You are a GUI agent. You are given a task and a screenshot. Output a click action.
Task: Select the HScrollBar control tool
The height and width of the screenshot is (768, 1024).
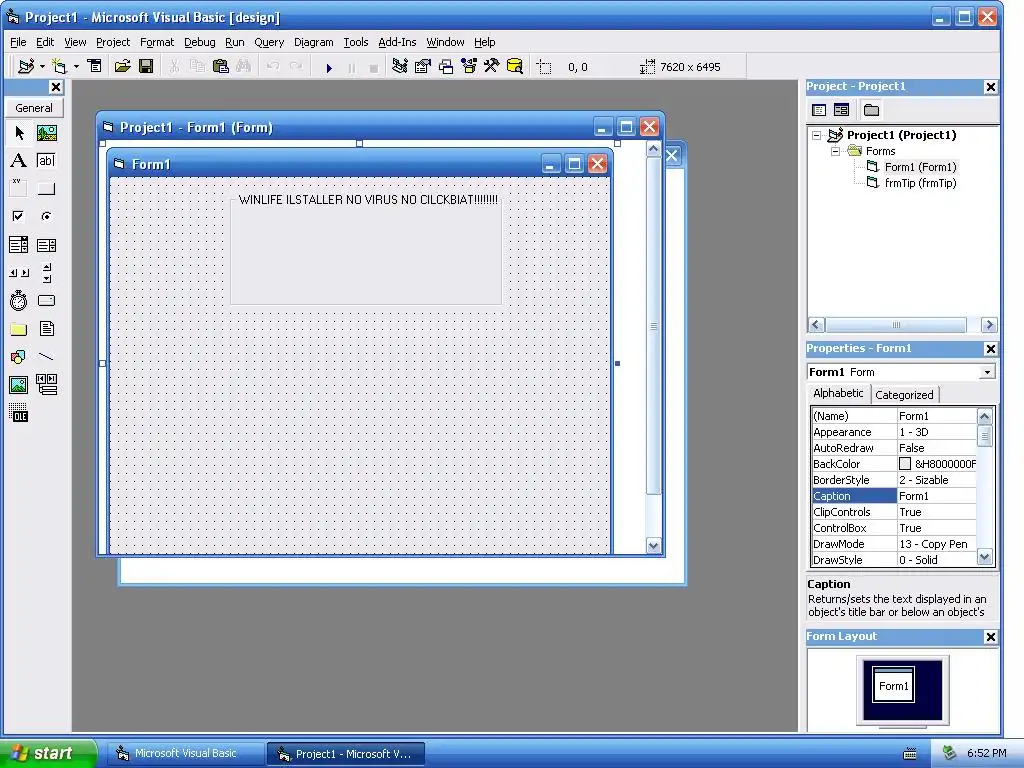(19, 273)
